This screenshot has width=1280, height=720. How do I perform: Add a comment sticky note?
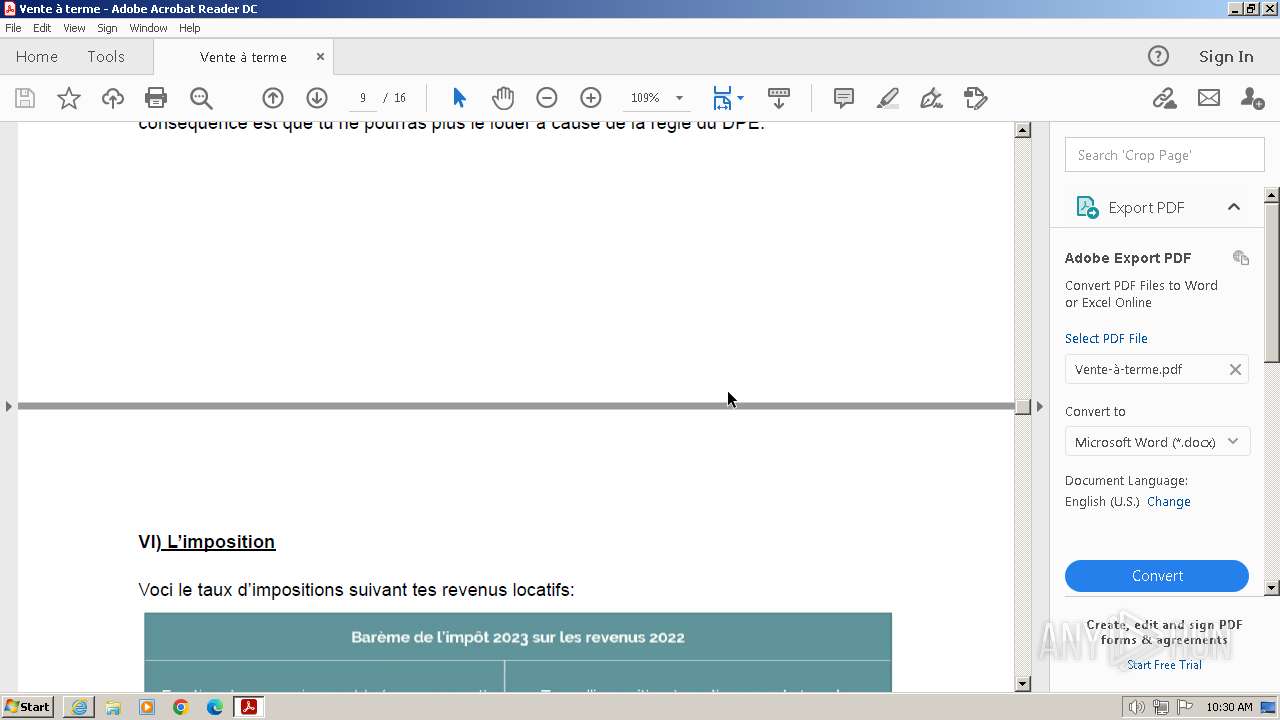tap(844, 98)
